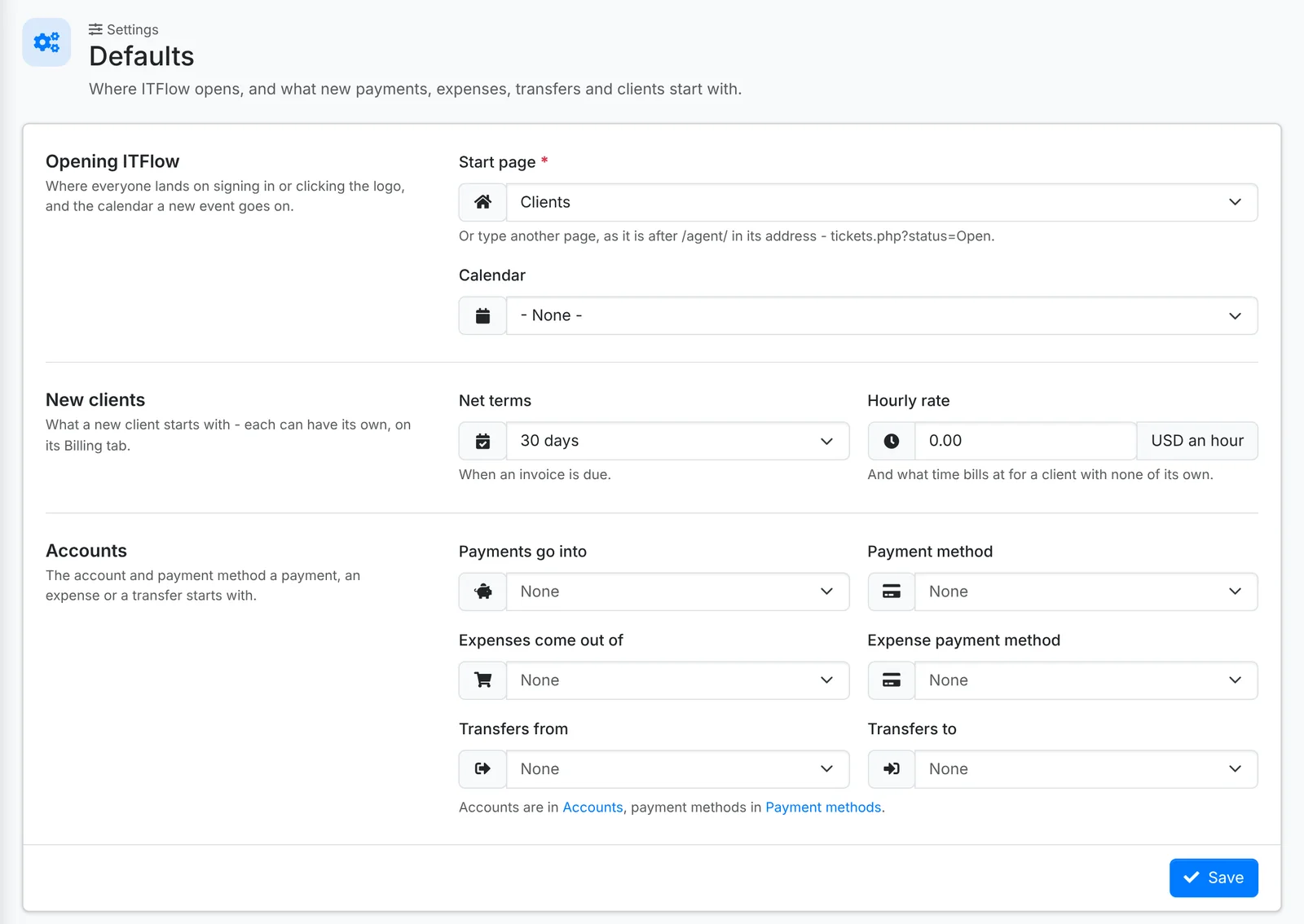Click the home icon beside Start page

tap(482, 202)
